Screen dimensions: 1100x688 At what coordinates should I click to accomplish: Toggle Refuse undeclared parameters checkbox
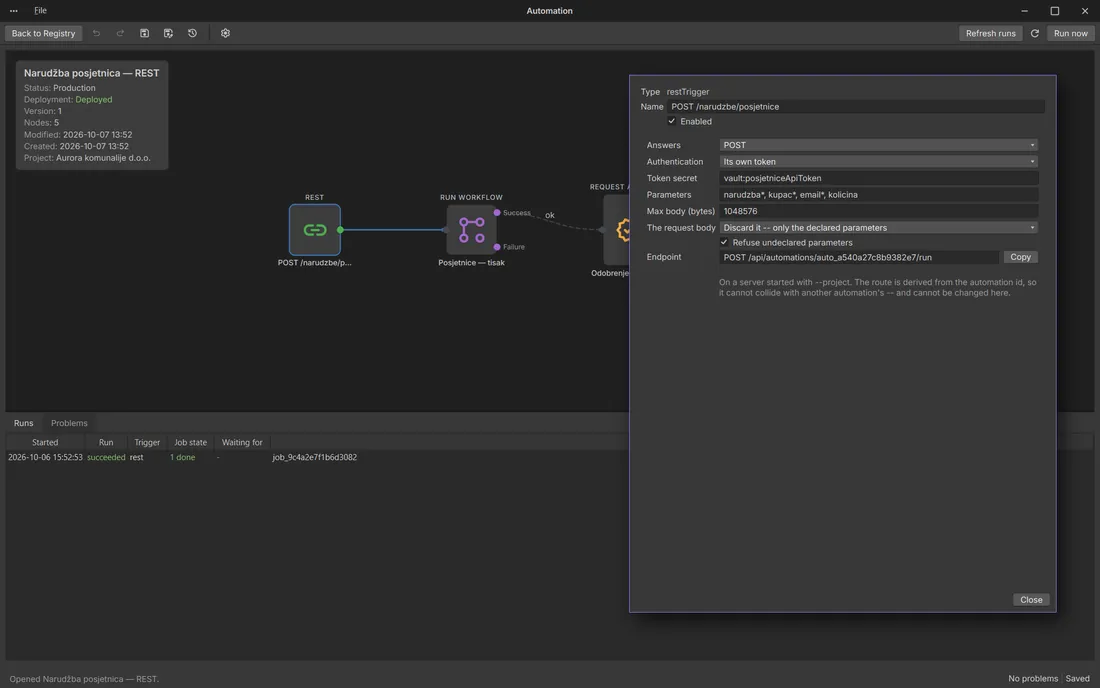tap(724, 242)
